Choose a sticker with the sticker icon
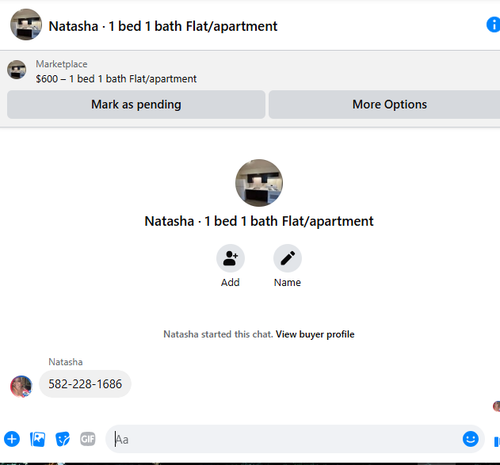The height and width of the screenshot is (465, 500). (63, 439)
